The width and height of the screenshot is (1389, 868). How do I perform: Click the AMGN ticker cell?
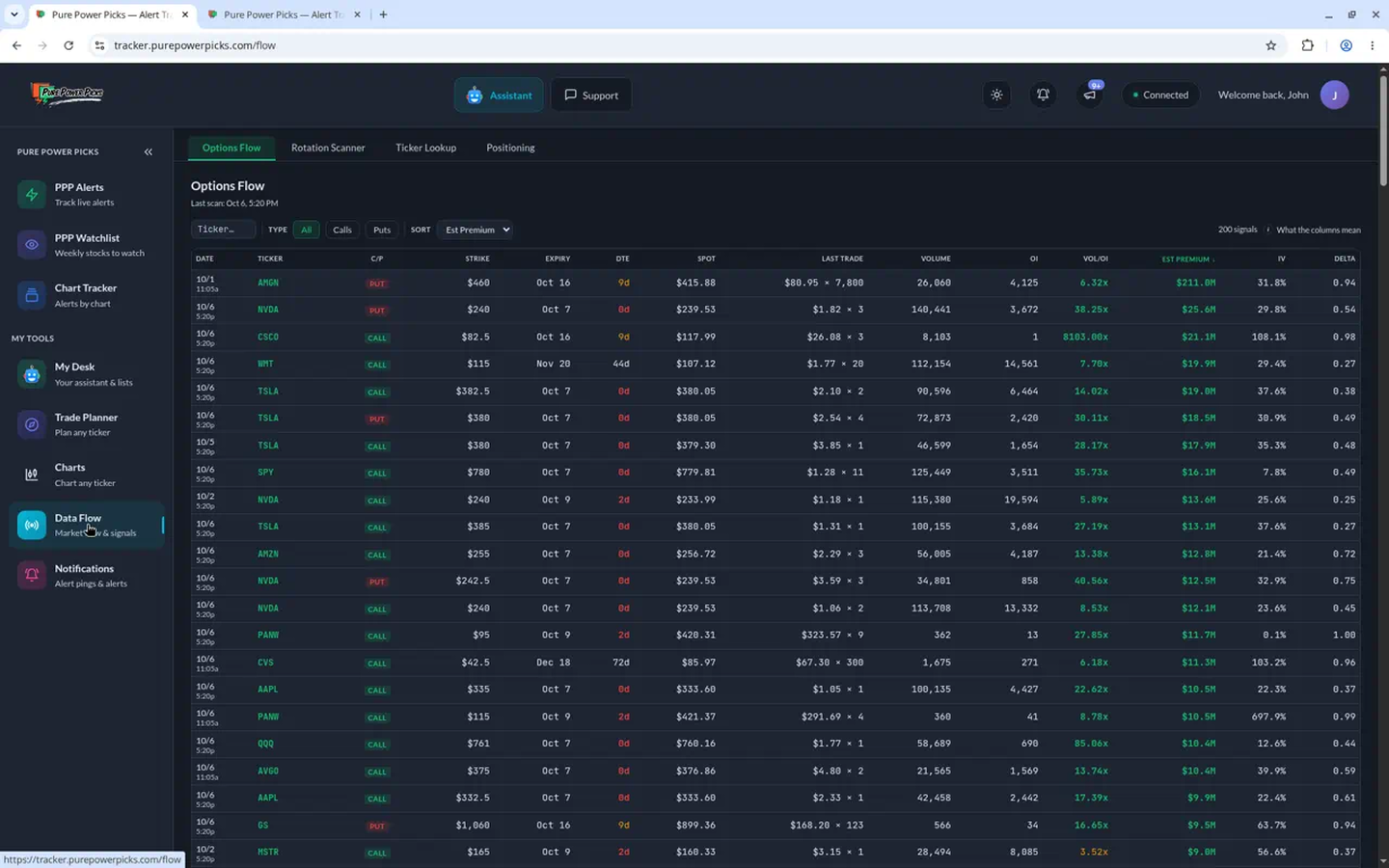[x=268, y=283]
